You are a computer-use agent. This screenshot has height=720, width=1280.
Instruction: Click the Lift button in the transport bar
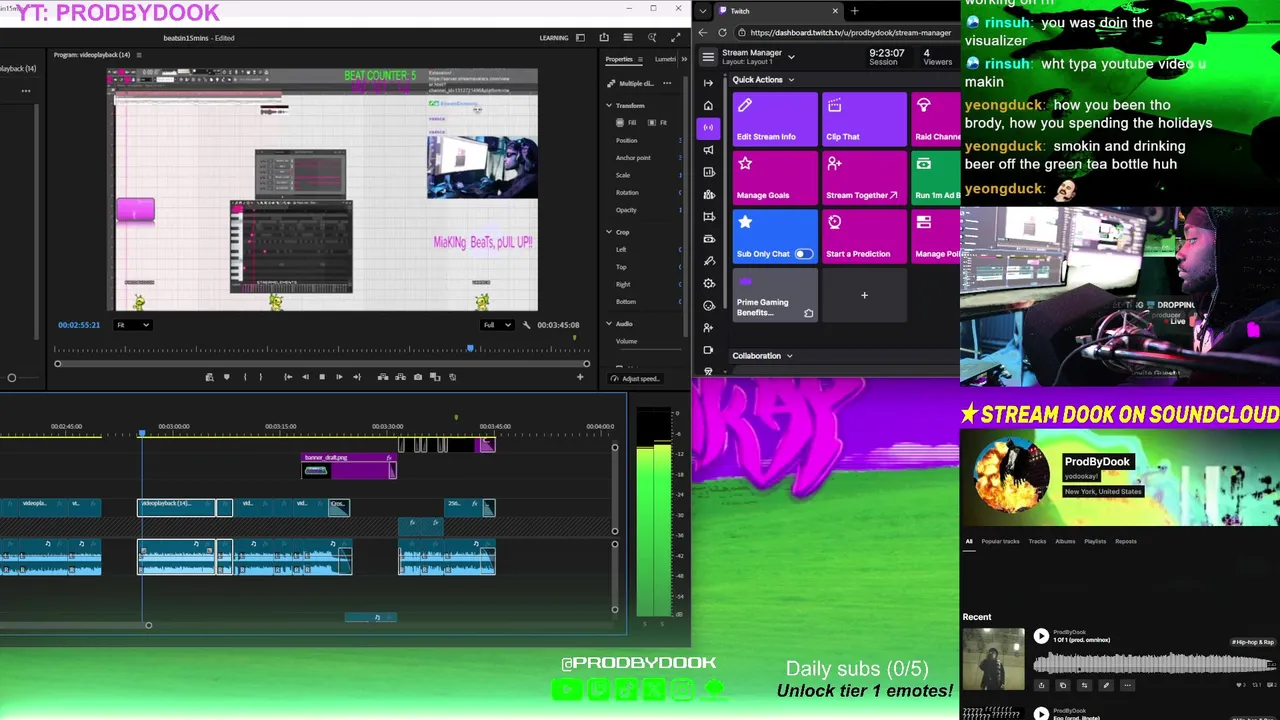pos(382,377)
